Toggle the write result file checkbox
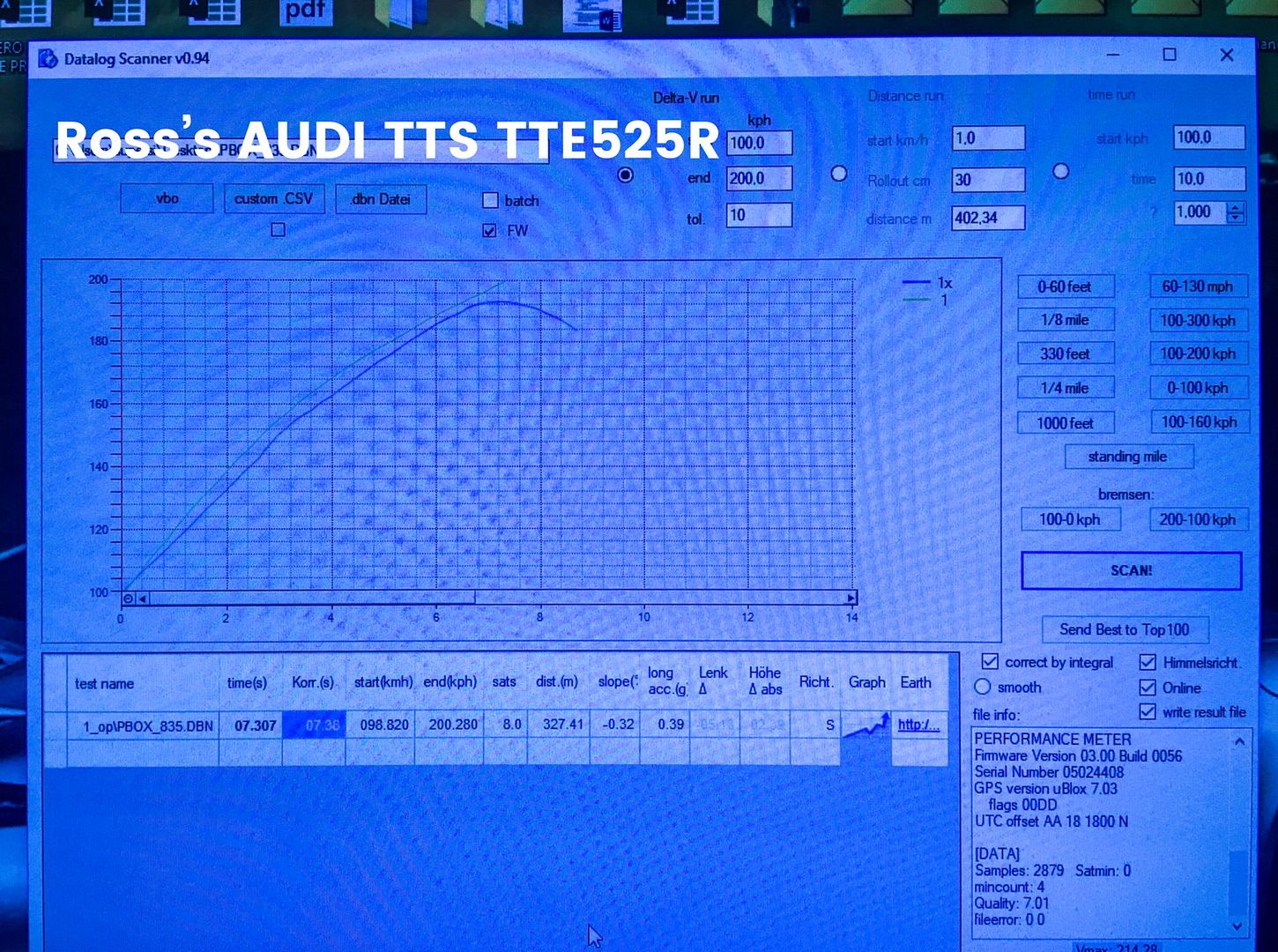This screenshot has height=952, width=1278. point(1147,710)
